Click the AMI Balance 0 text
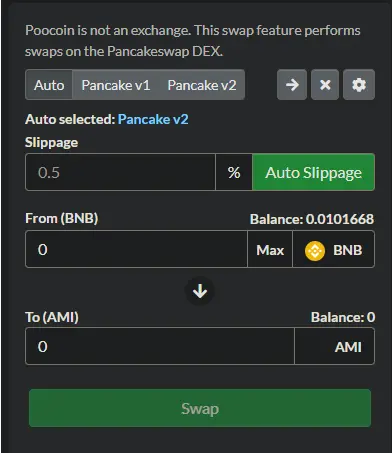The width and height of the screenshot is (392, 453). (x=343, y=317)
